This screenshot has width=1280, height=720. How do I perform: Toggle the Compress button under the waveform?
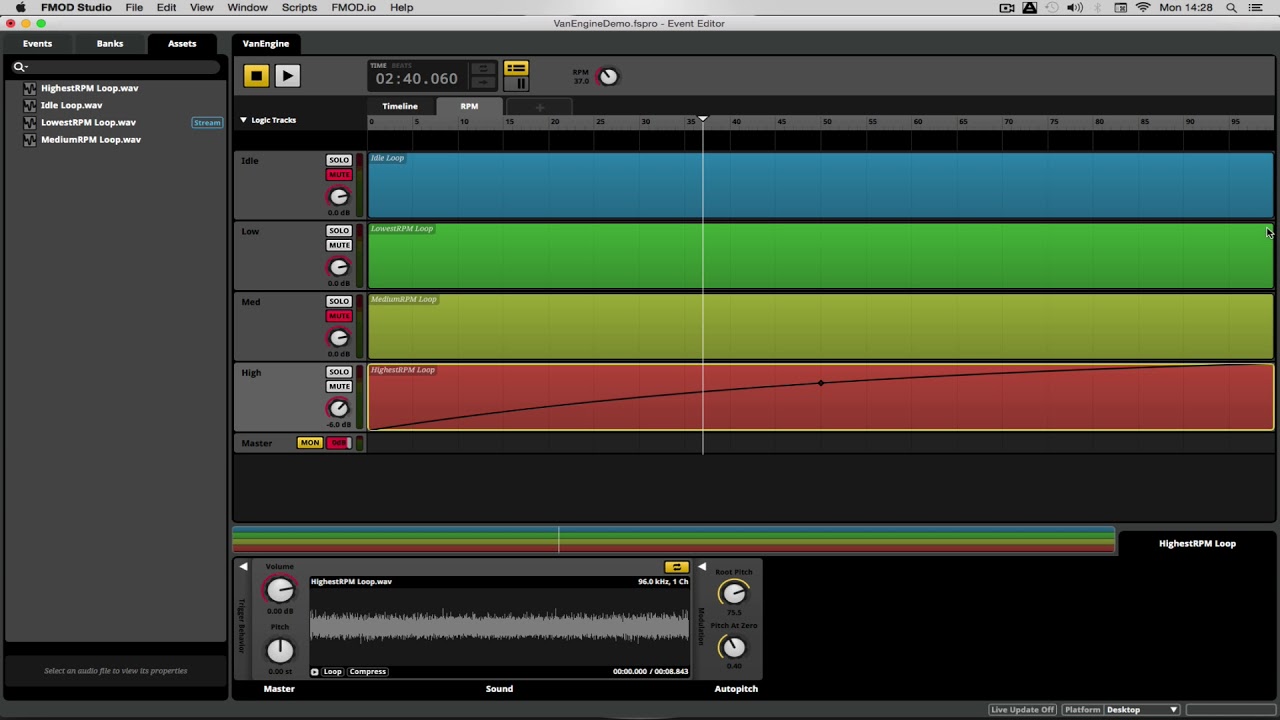368,672
